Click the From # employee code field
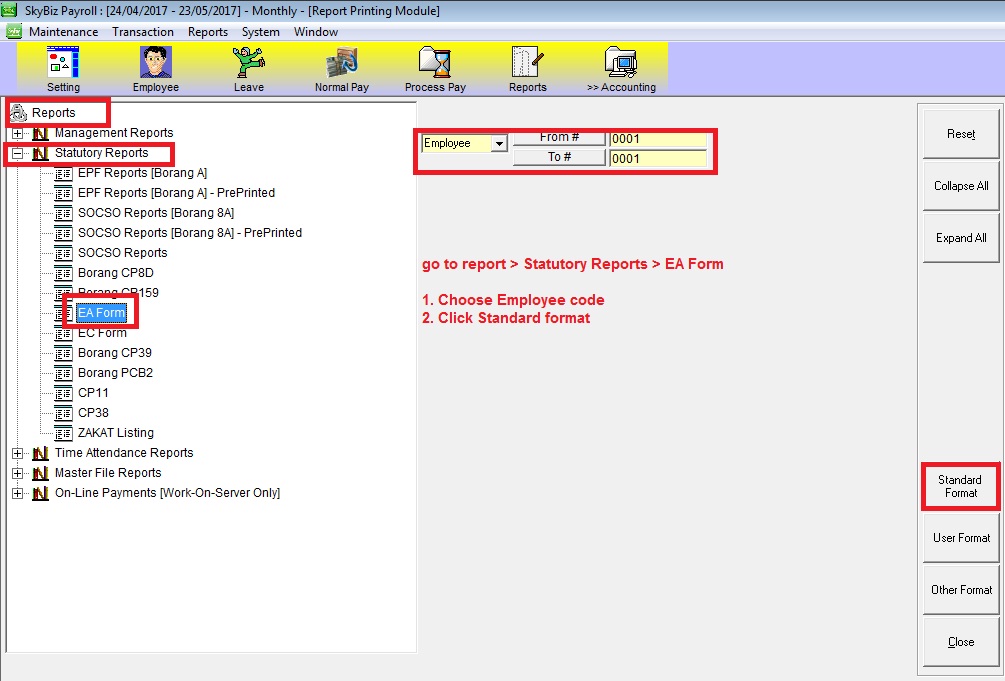This screenshot has width=1005, height=681. 657,138
